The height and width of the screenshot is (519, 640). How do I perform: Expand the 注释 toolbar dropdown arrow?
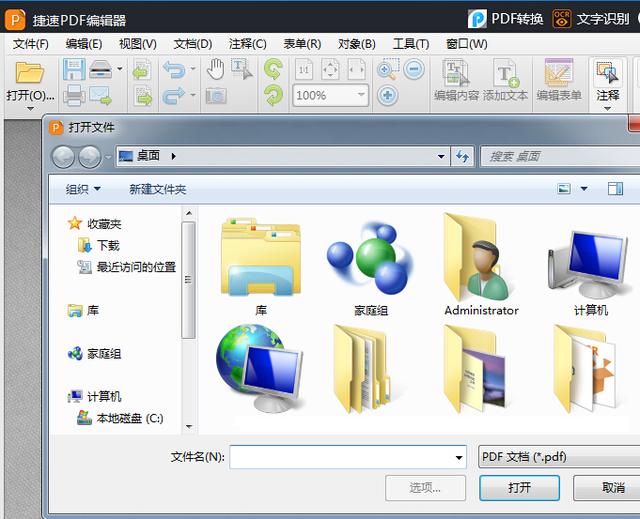pos(607,109)
